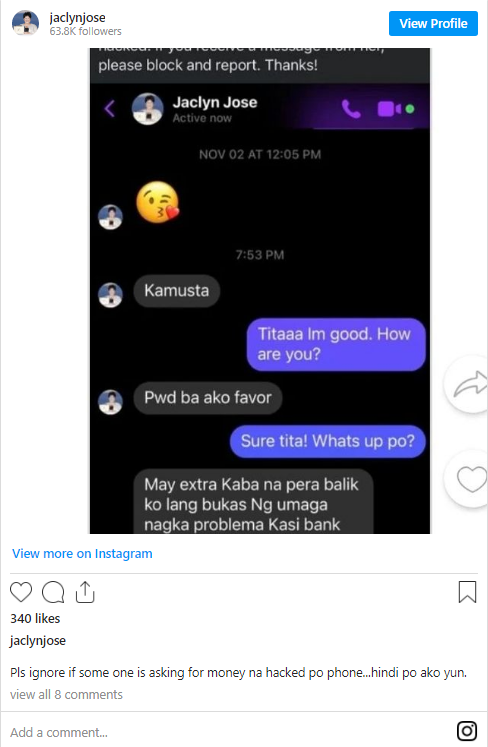Save the post with the bookmark icon

point(467,592)
